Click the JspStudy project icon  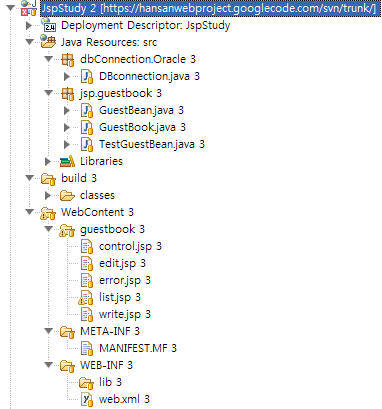28,8
